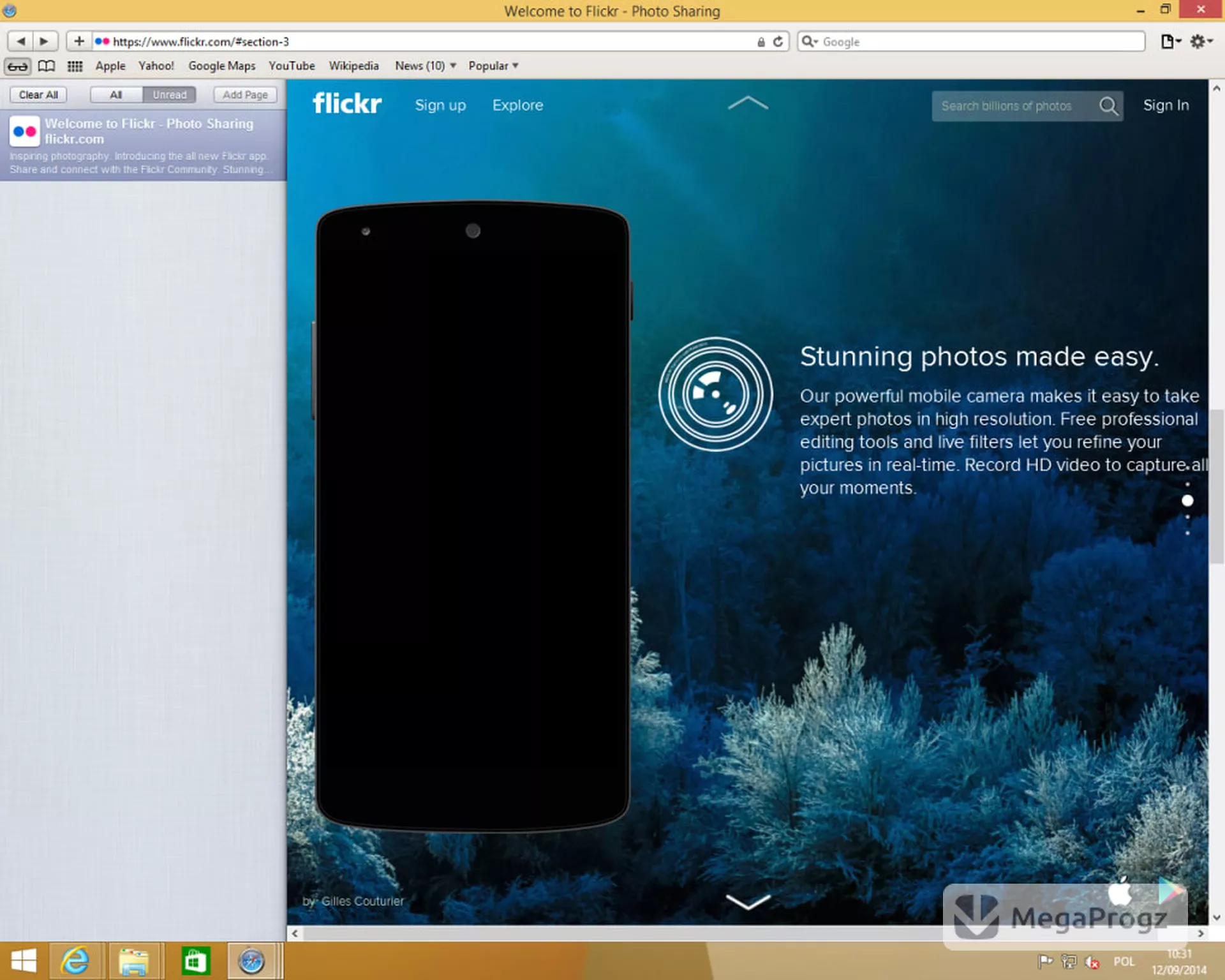Open the Google search provider dropdown
1225x980 pixels.
click(810, 41)
